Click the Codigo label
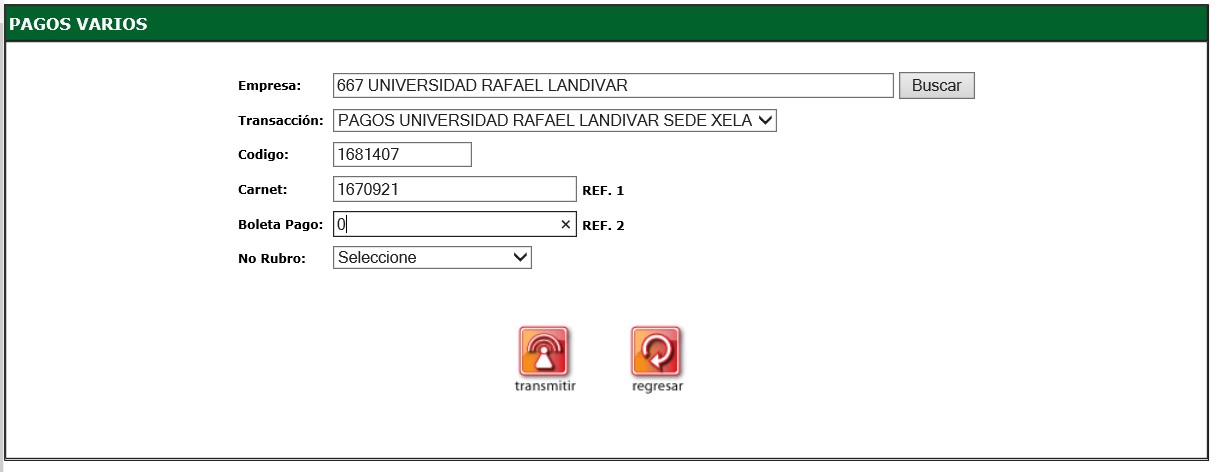 [262, 155]
